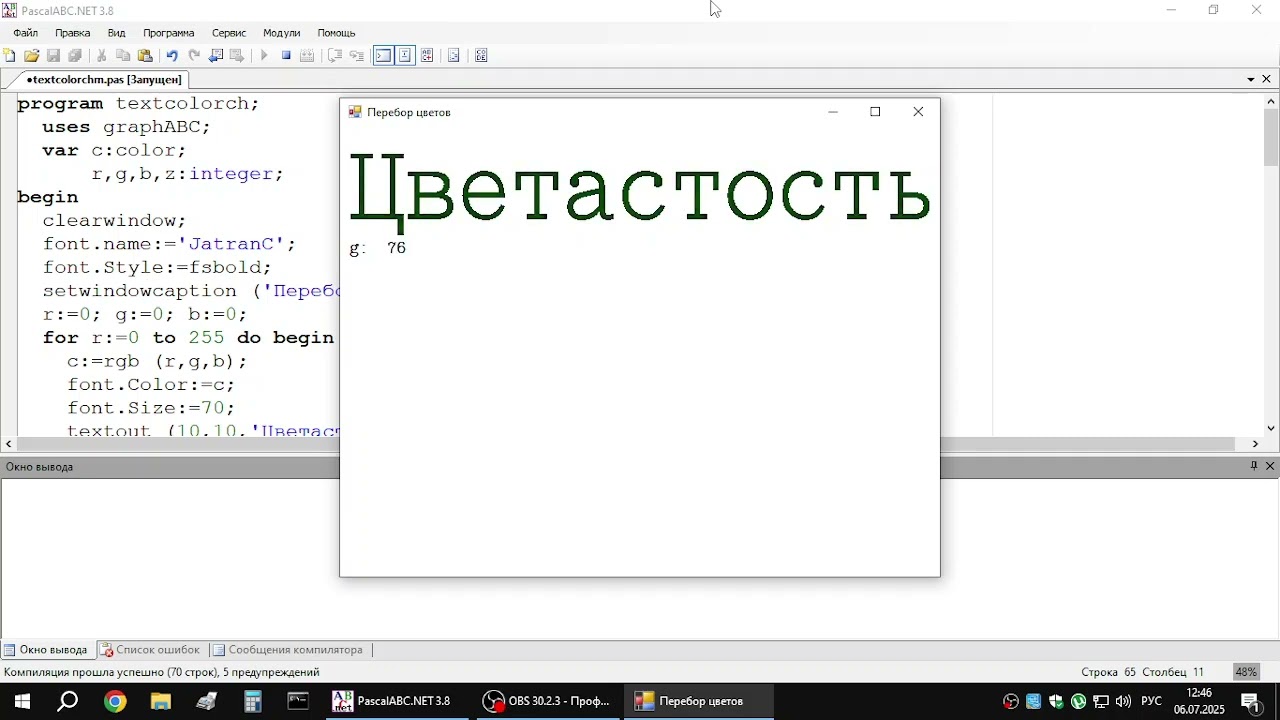Click the Redo arrow icon
The width and height of the screenshot is (1280, 720).
click(x=194, y=56)
